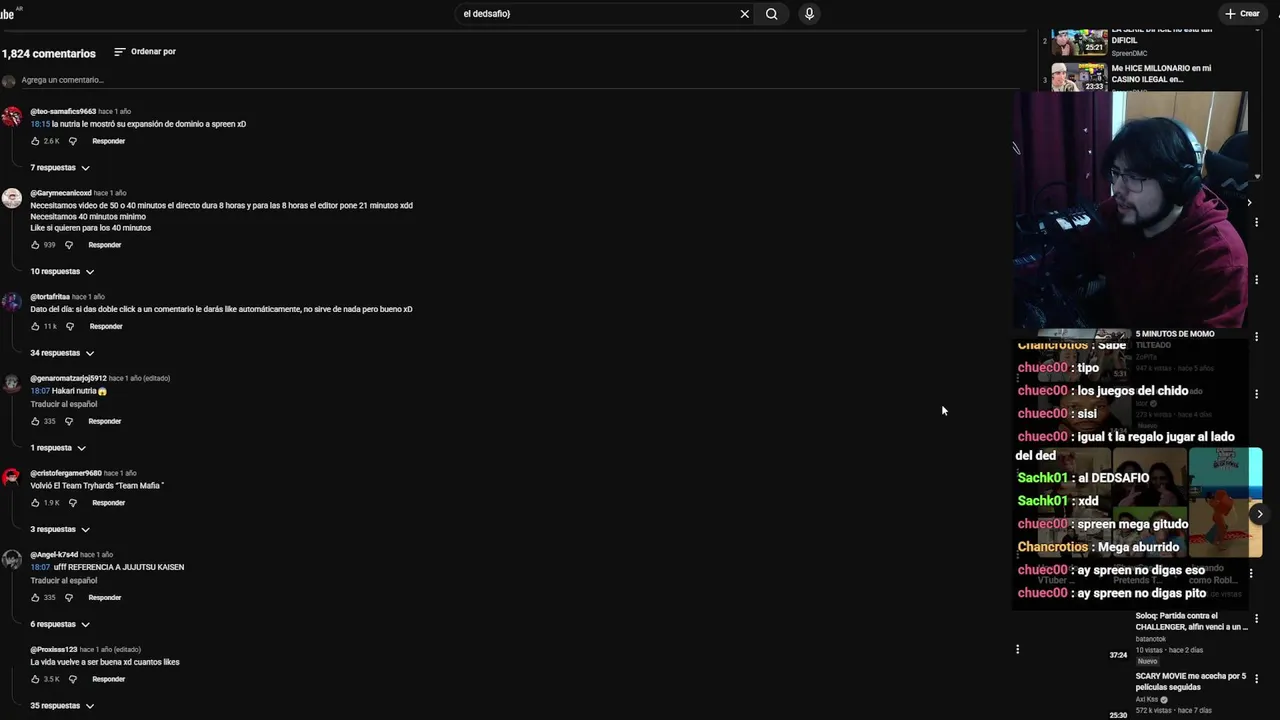Viewport: 1280px width, 720px height.
Task: Start voice search with the microphone icon
Action: tap(809, 14)
